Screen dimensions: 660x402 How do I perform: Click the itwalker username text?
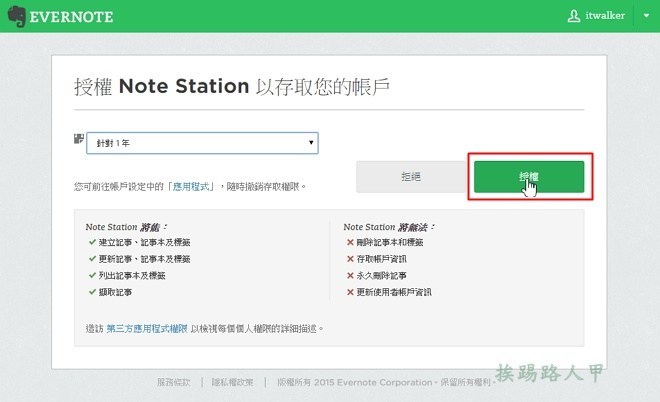[605, 16]
